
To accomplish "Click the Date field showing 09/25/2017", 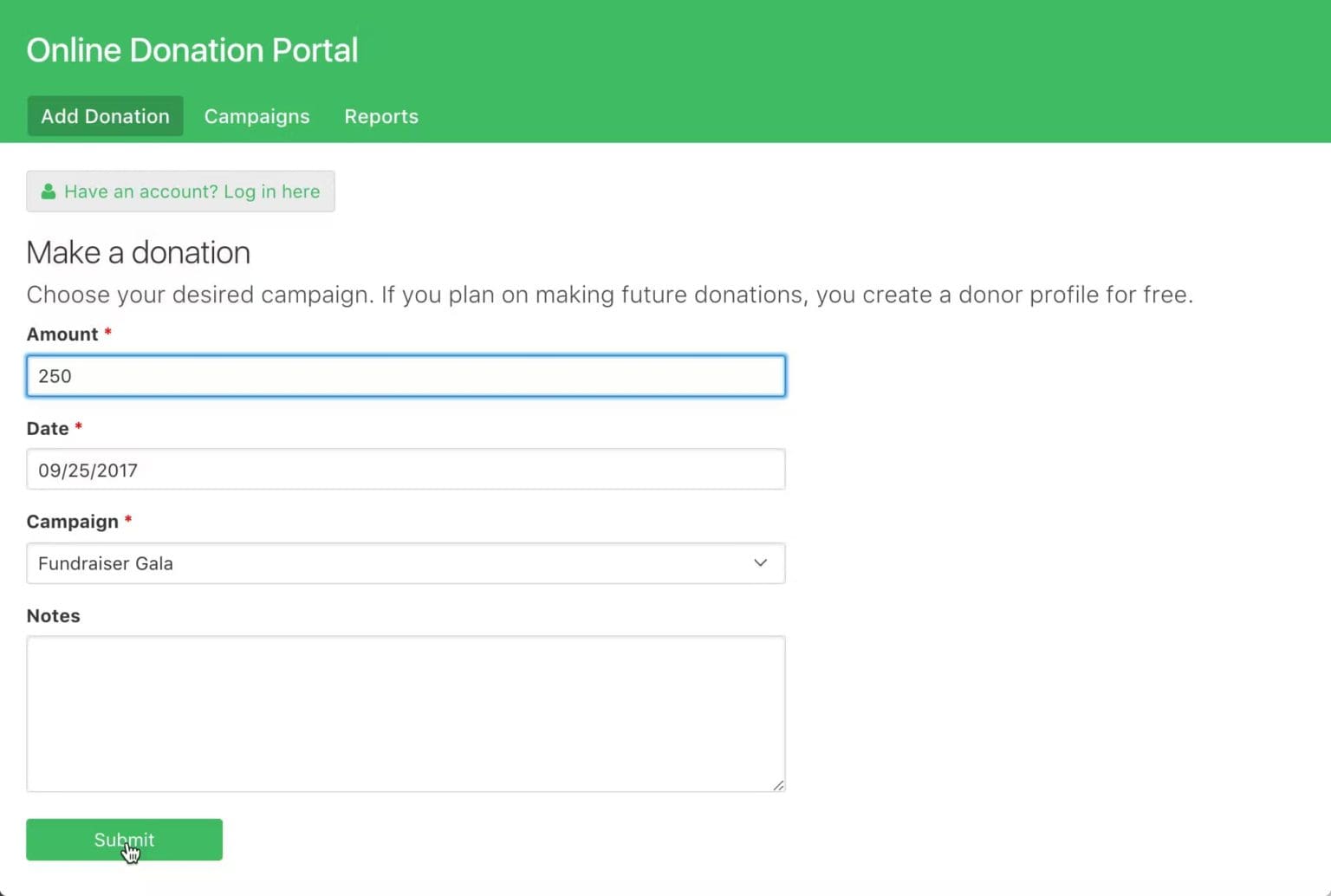I will (x=406, y=470).
